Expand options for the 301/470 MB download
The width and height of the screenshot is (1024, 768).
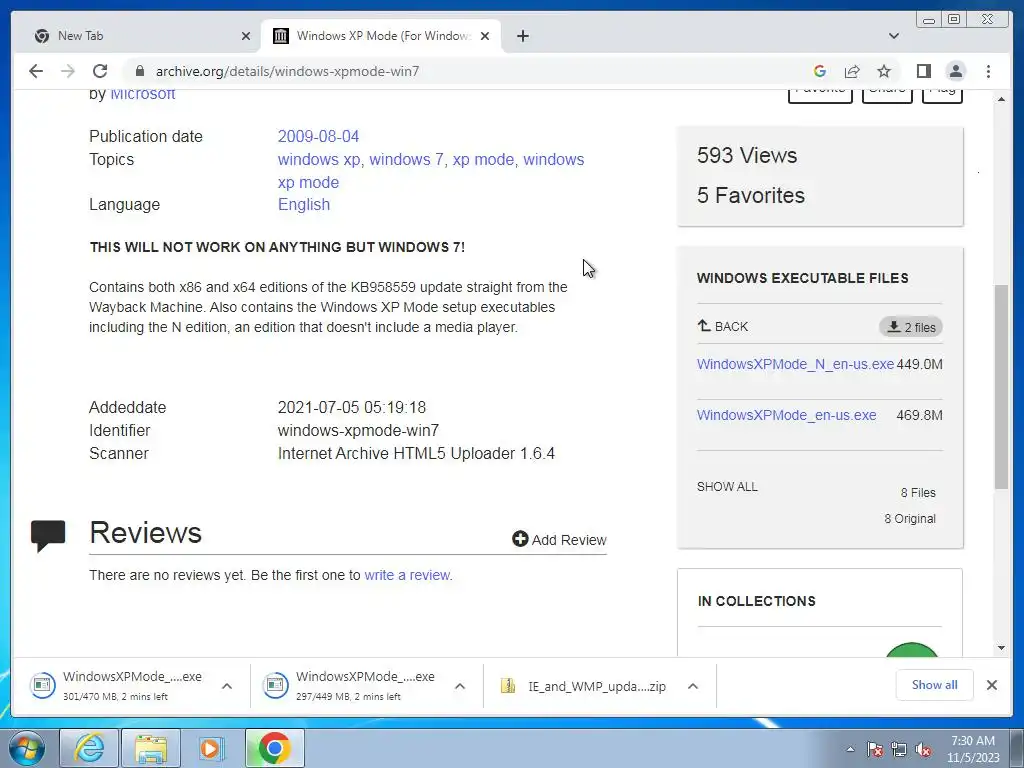point(227,686)
